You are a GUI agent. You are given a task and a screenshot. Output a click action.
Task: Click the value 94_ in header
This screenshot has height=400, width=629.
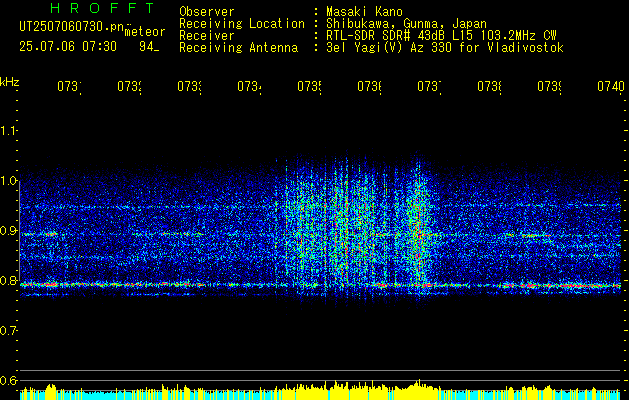(x=149, y=47)
